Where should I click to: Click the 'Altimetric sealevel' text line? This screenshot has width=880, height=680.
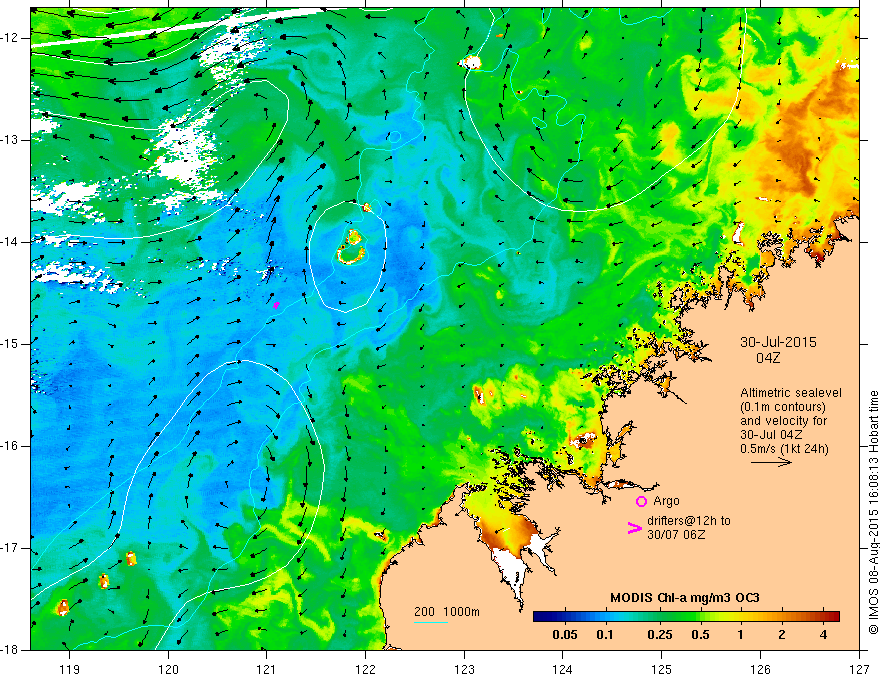[x=791, y=393]
